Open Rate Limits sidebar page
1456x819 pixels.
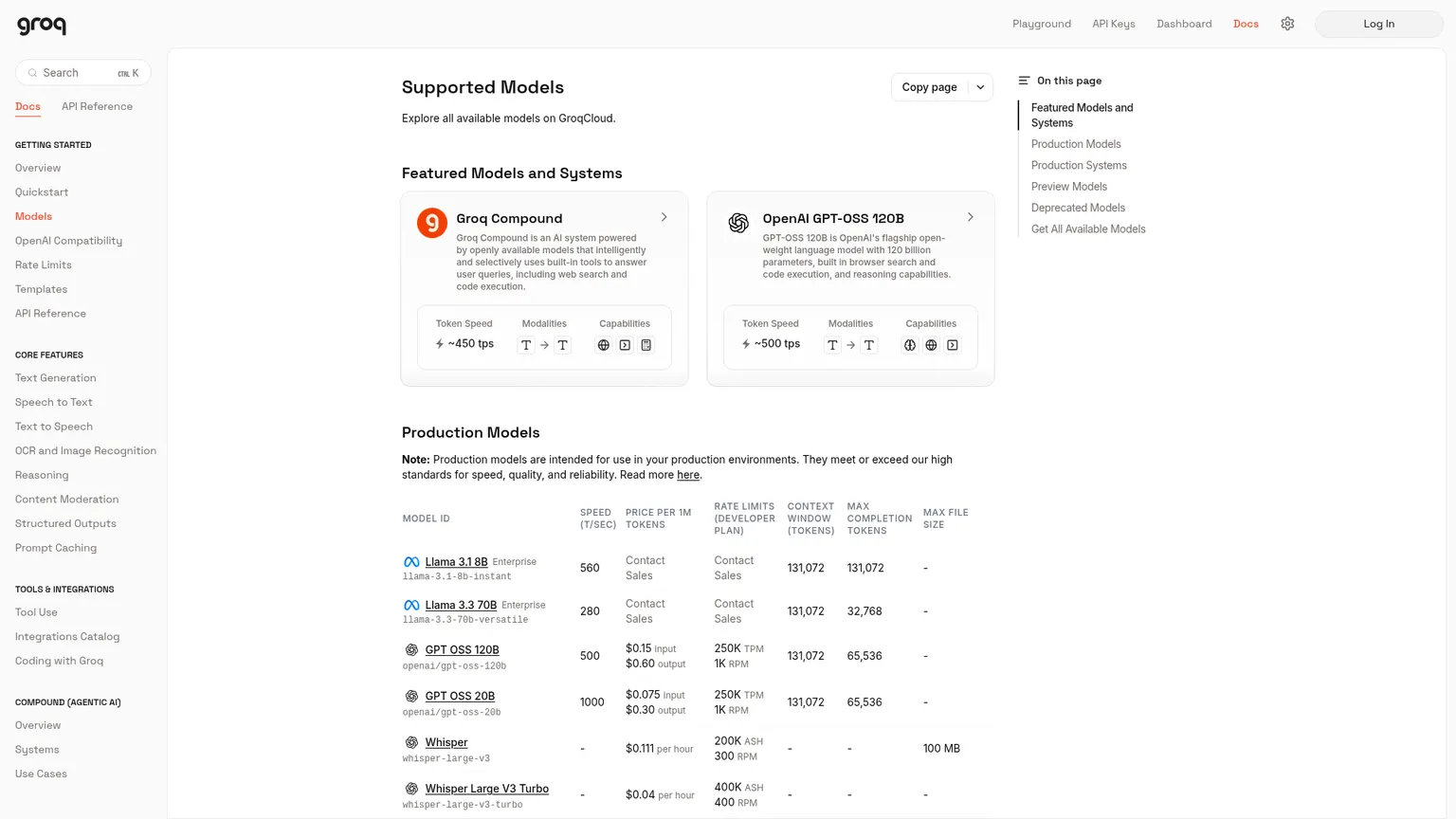click(44, 265)
